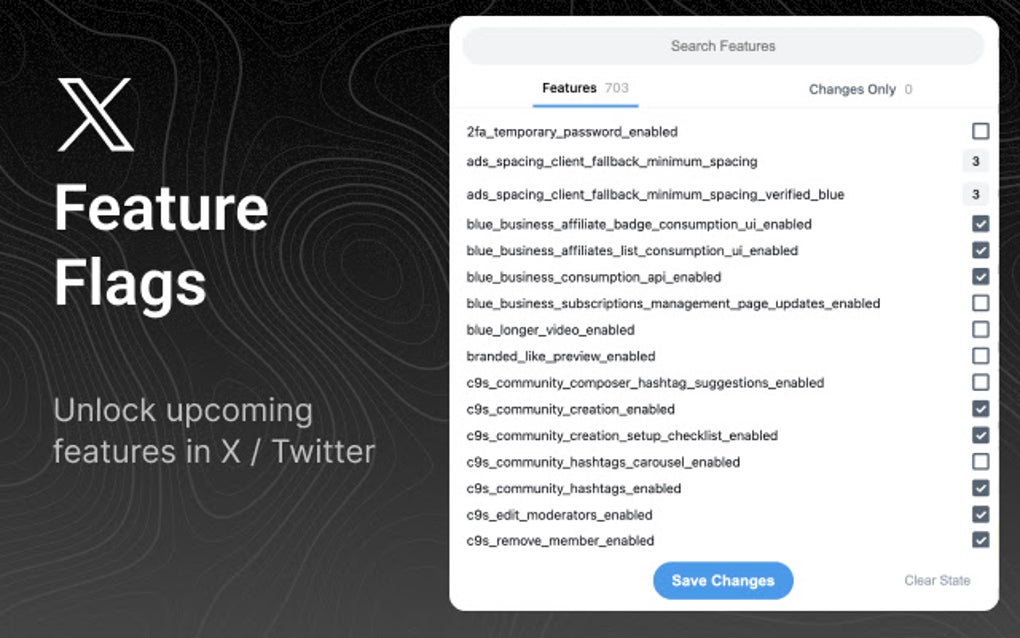Disable blue_business_consumption_api_enabled
Viewport: 1020px width, 638px height.
tap(980, 277)
